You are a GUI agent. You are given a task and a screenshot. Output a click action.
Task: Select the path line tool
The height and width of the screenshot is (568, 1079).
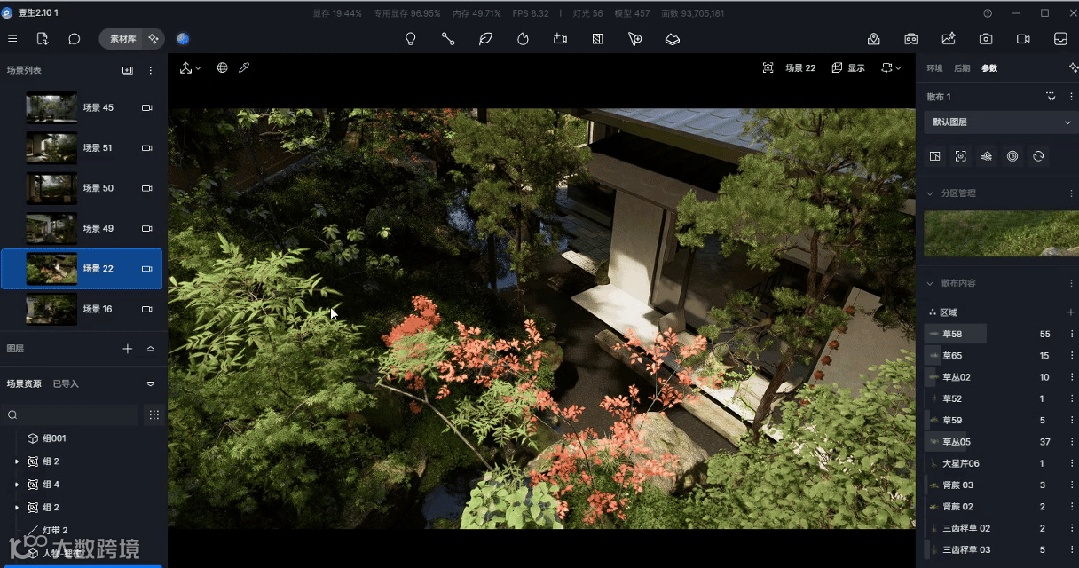448,39
